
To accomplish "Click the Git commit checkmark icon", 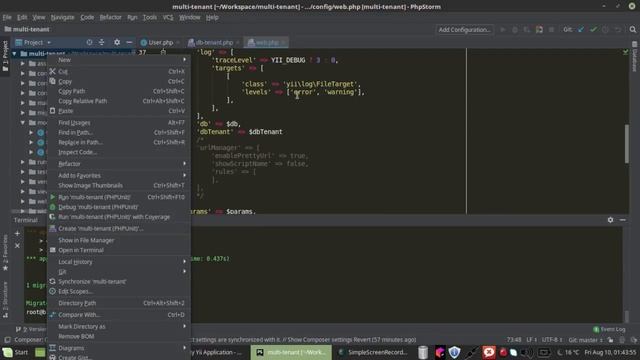I will (x=593, y=29).
